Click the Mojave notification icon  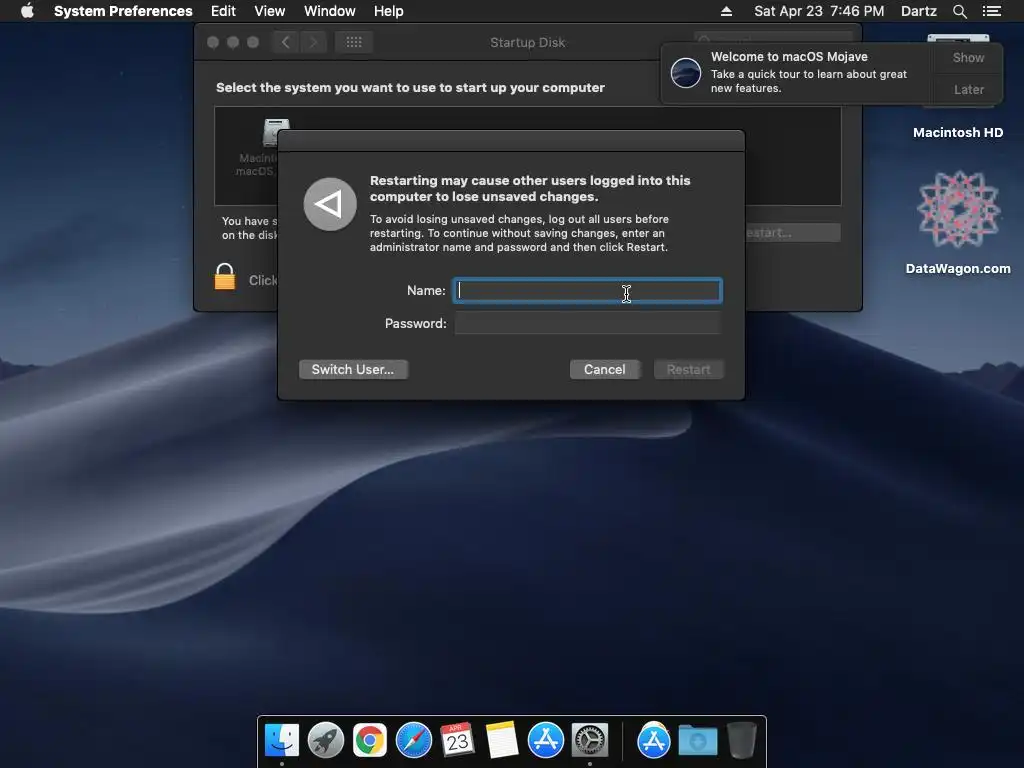pyautogui.click(x=686, y=72)
